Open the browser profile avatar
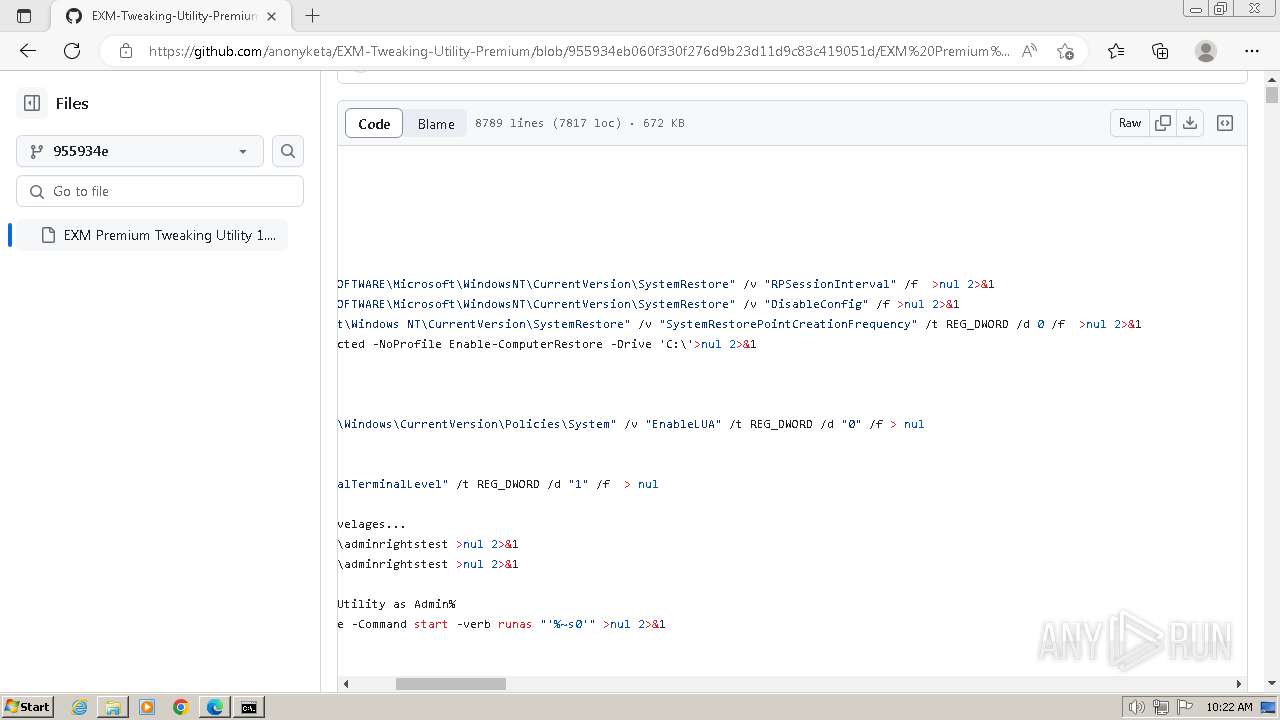1280x720 pixels. (x=1206, y=51)
